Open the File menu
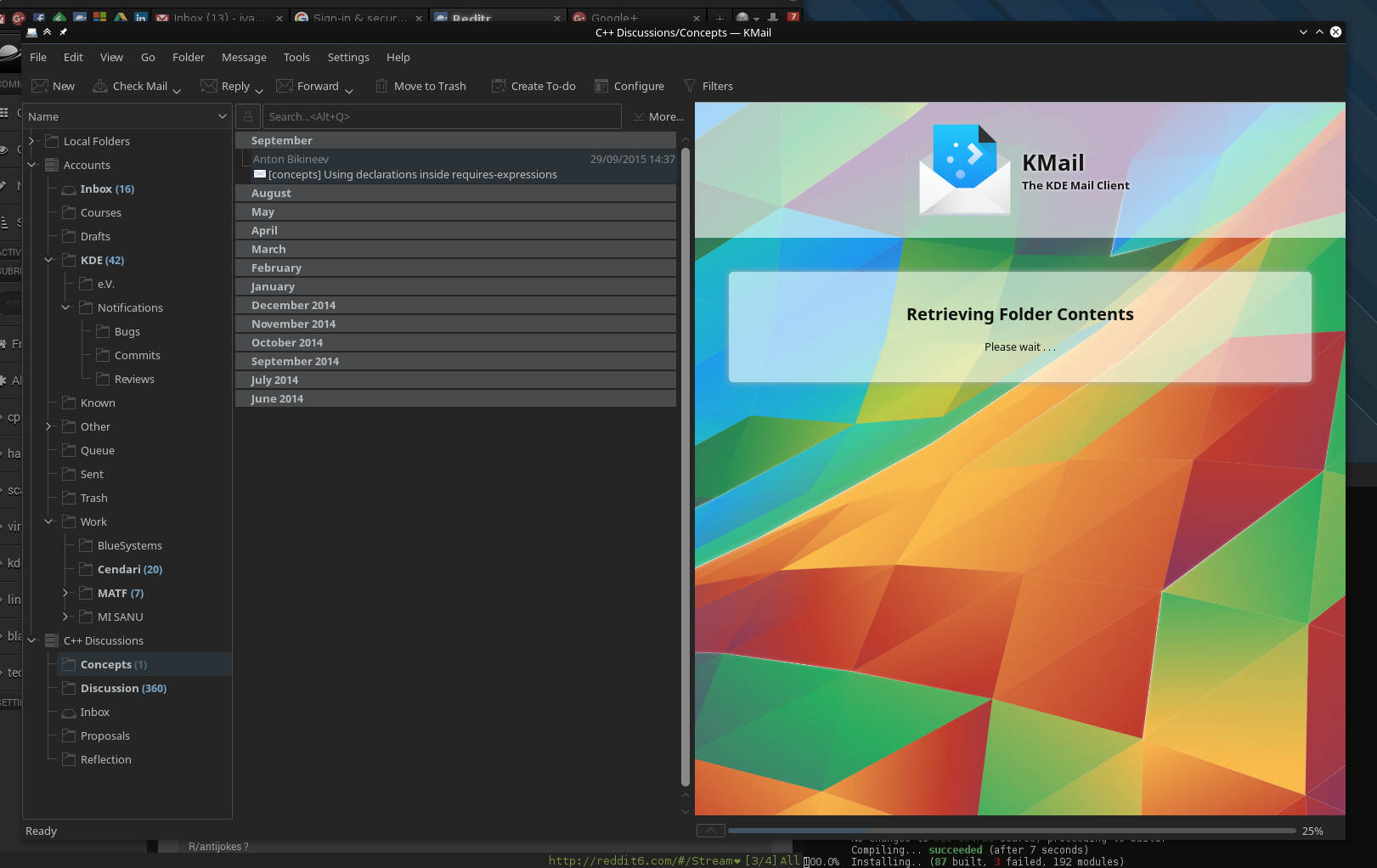Viewport: 1377px width, 868px height. point(38,57)
